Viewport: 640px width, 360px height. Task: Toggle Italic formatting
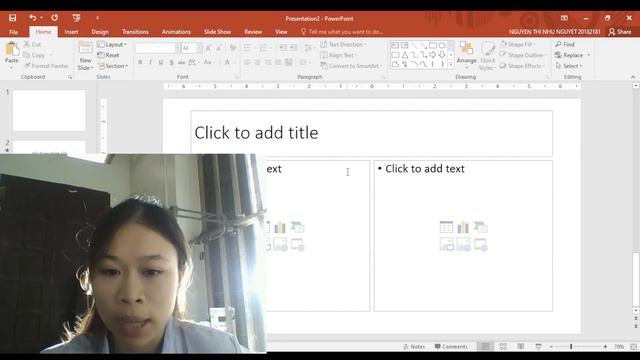(x=150, y=62)
